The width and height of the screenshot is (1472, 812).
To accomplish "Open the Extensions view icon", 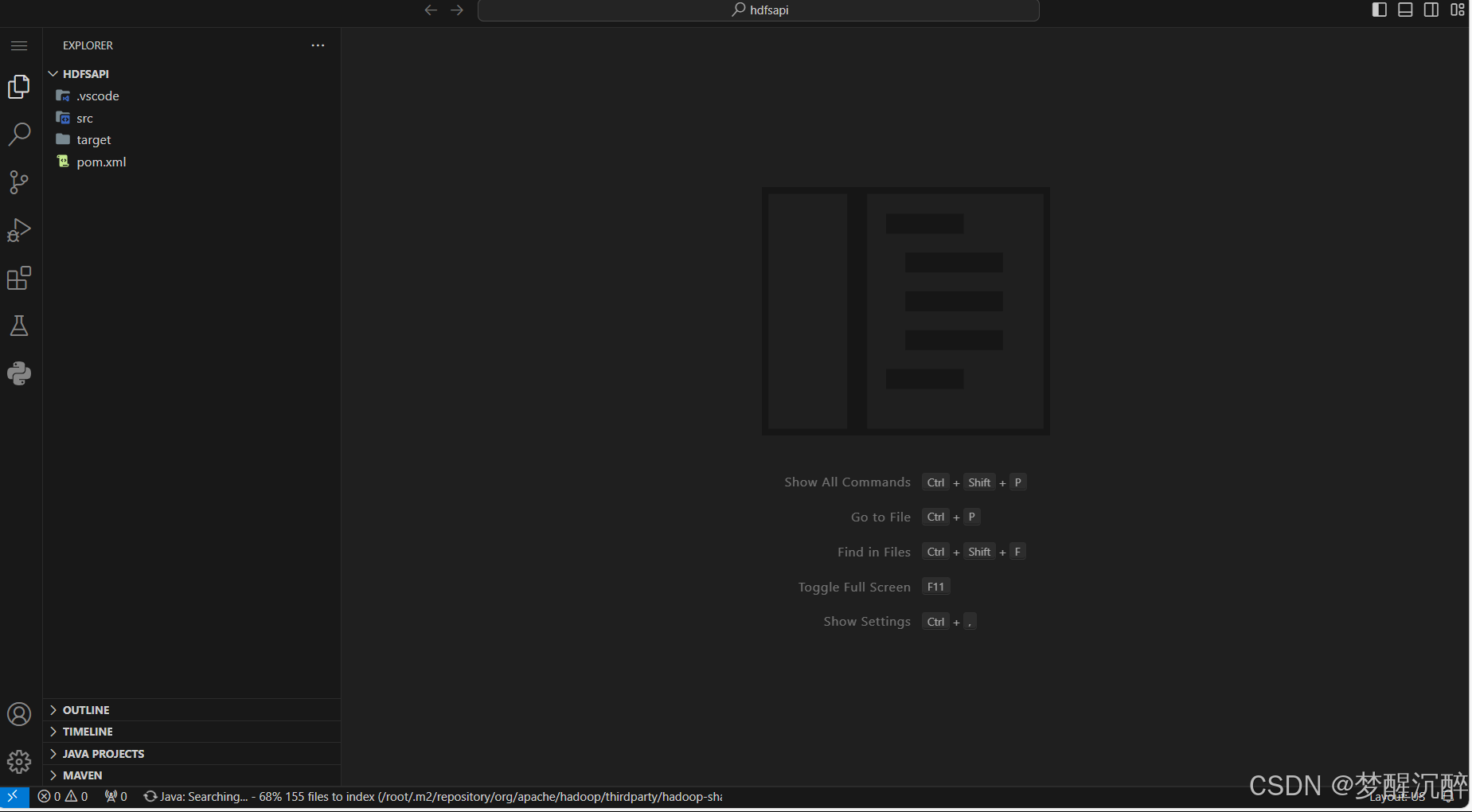I will coord(19,278).
